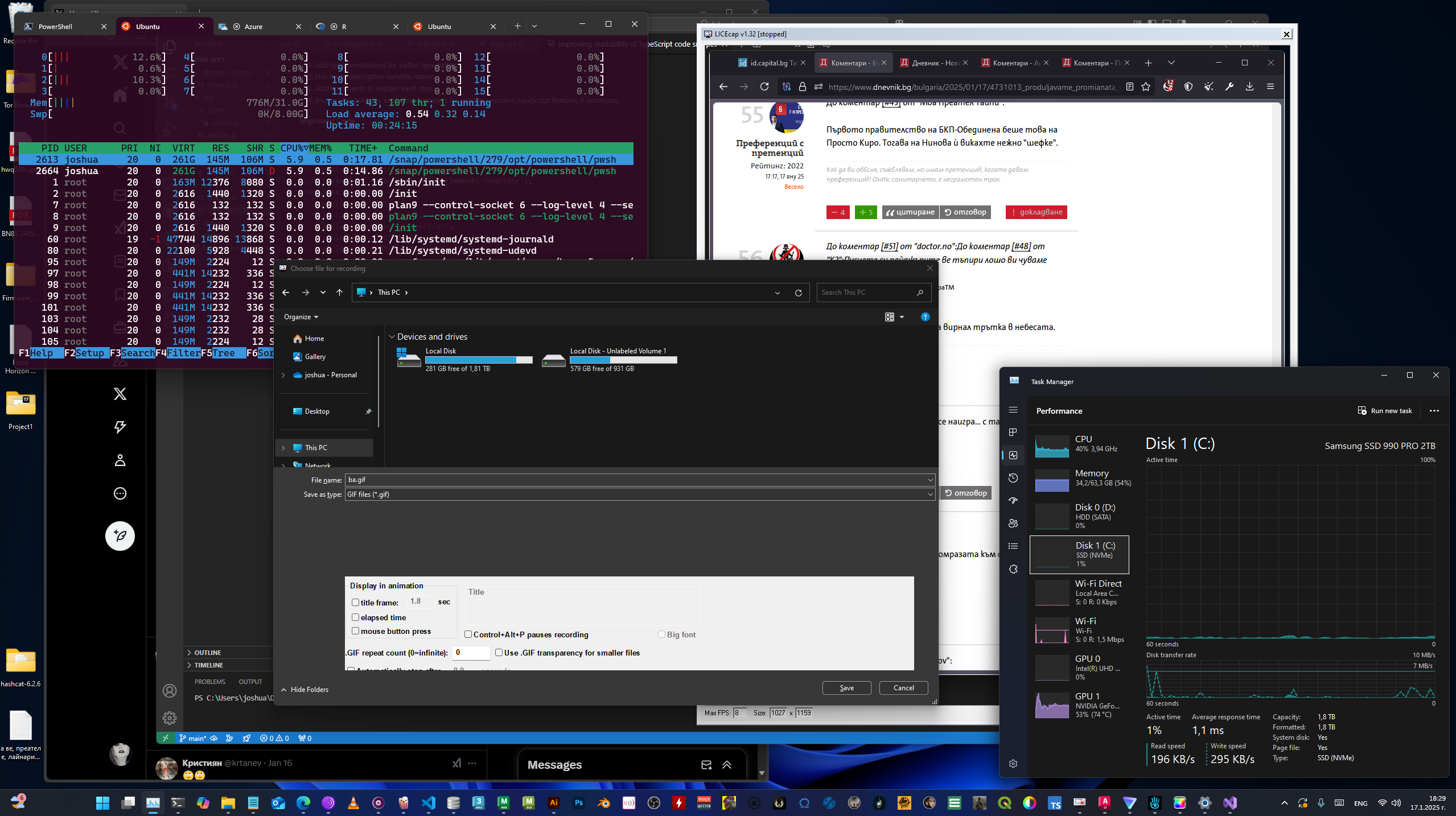Open the OUTPUT panel tab in VS Code
The height and width of the screenshot is (816, 1456).
coord(250,682)
